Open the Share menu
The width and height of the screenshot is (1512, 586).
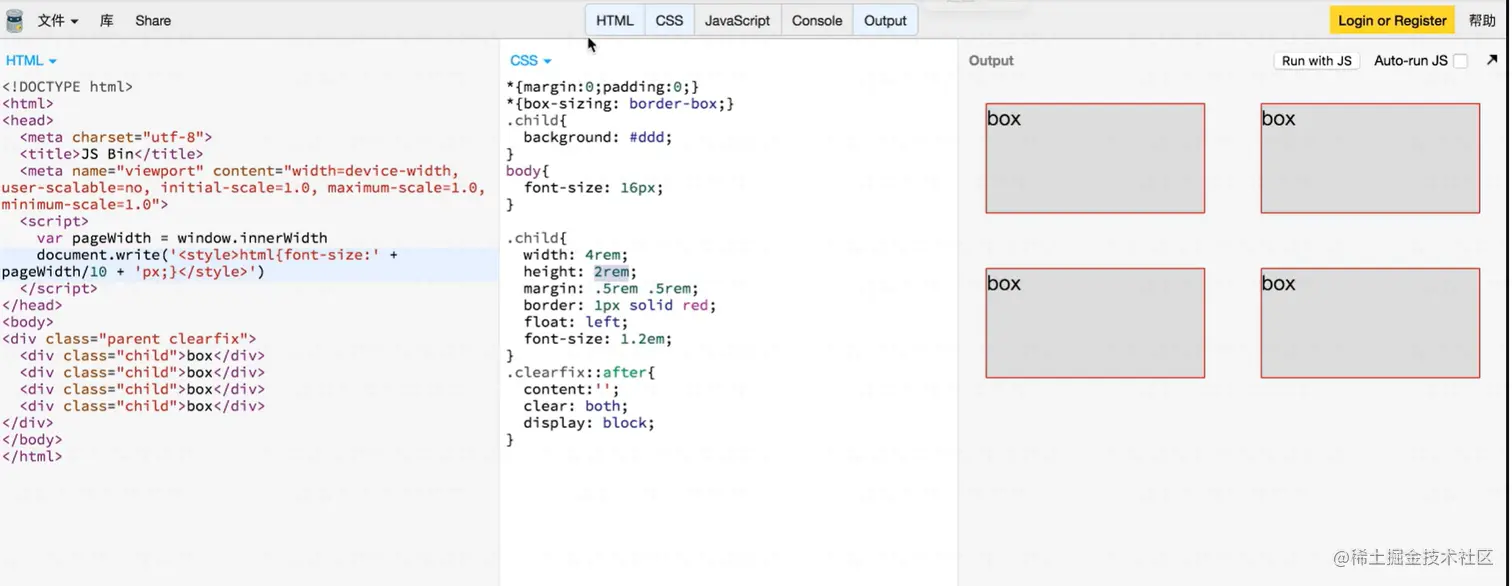pyautogui.click(x=153, y=20)
